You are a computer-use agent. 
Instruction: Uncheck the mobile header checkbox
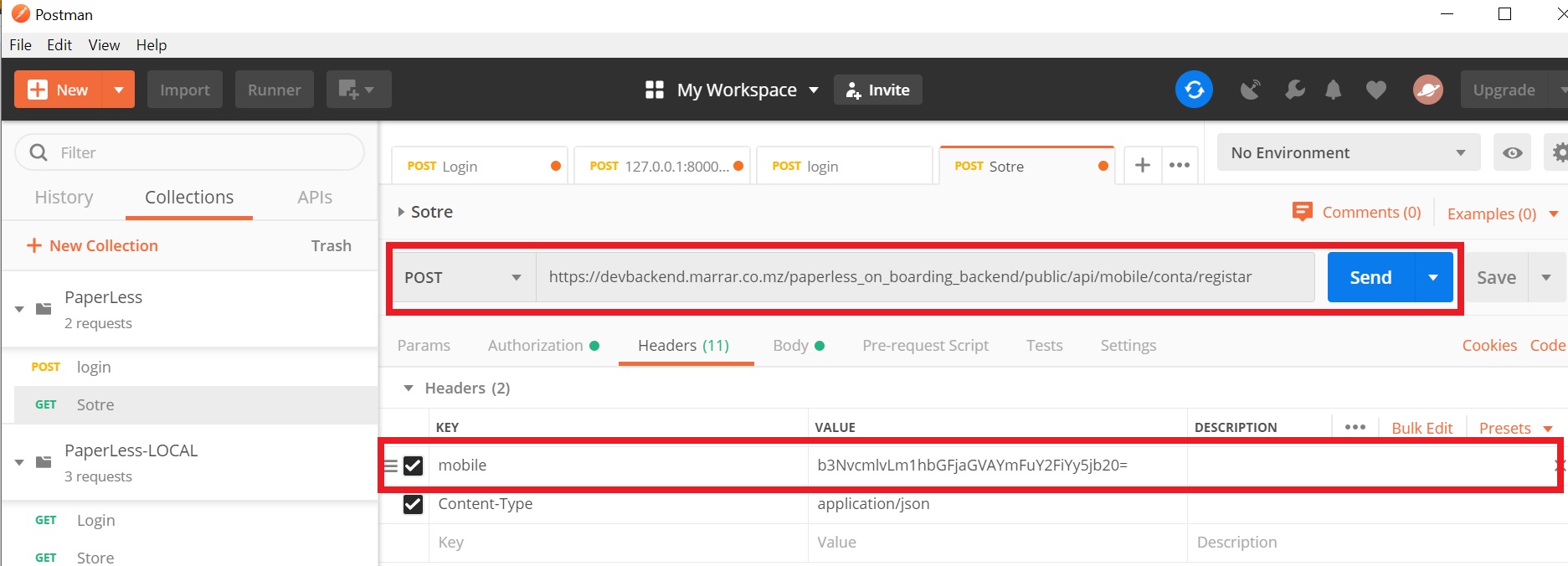tap(413, 466)
